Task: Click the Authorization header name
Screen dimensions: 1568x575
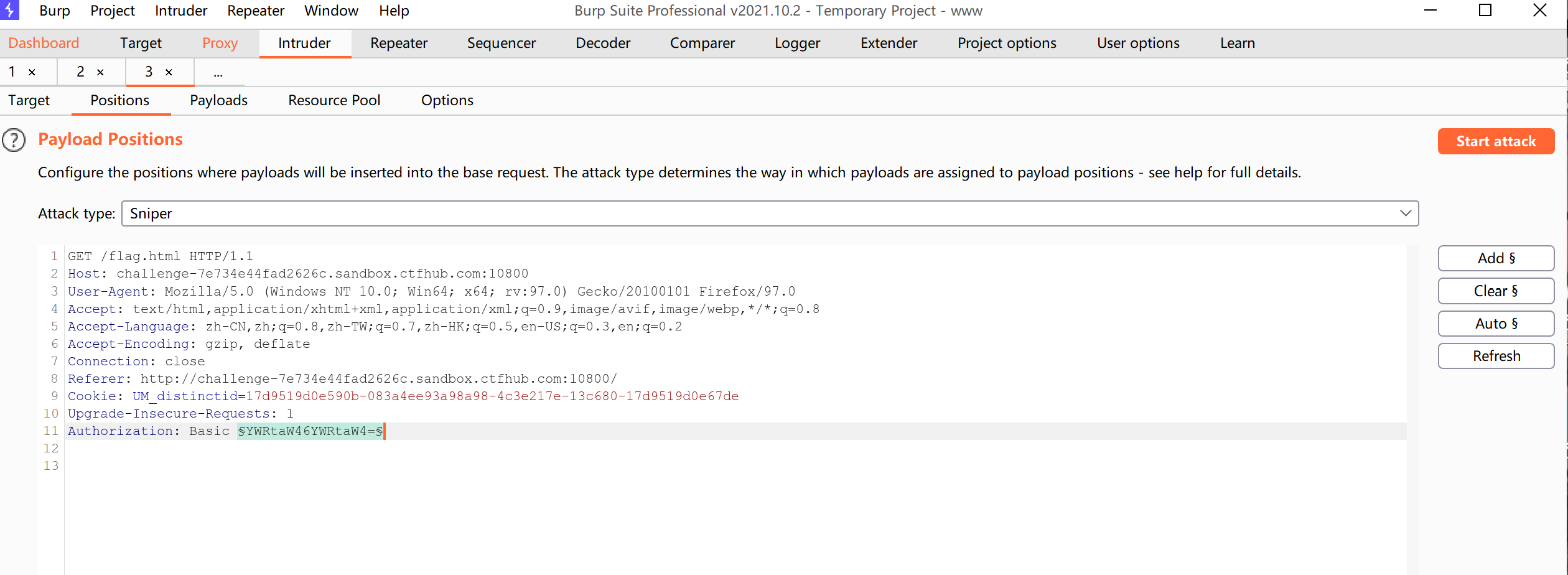Action: [x=121, y=431]
